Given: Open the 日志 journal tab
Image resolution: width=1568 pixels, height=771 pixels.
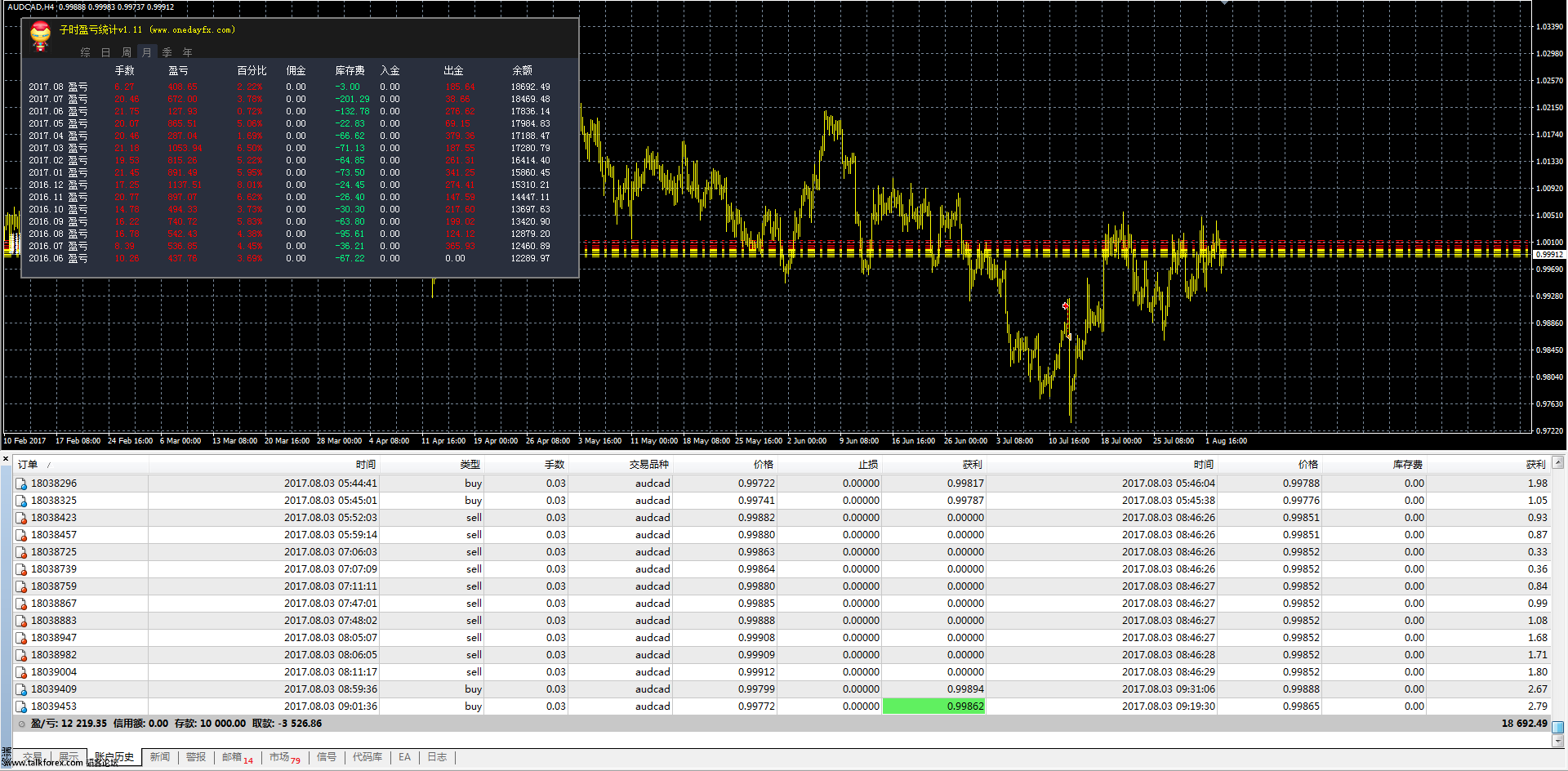Looking at the screenshot, I should (438, 757).
